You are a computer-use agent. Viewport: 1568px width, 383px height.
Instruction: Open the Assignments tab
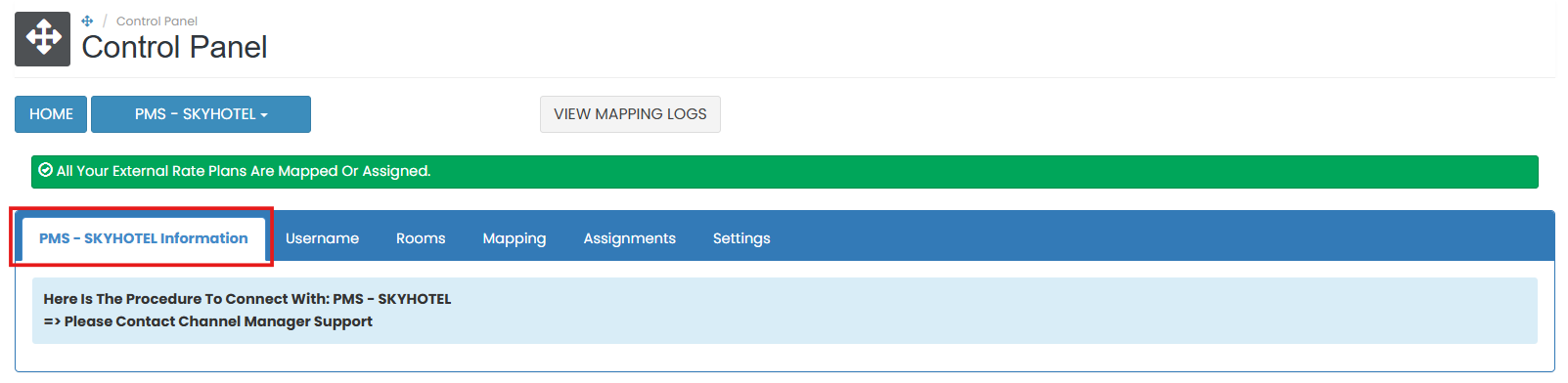(630, 238)
